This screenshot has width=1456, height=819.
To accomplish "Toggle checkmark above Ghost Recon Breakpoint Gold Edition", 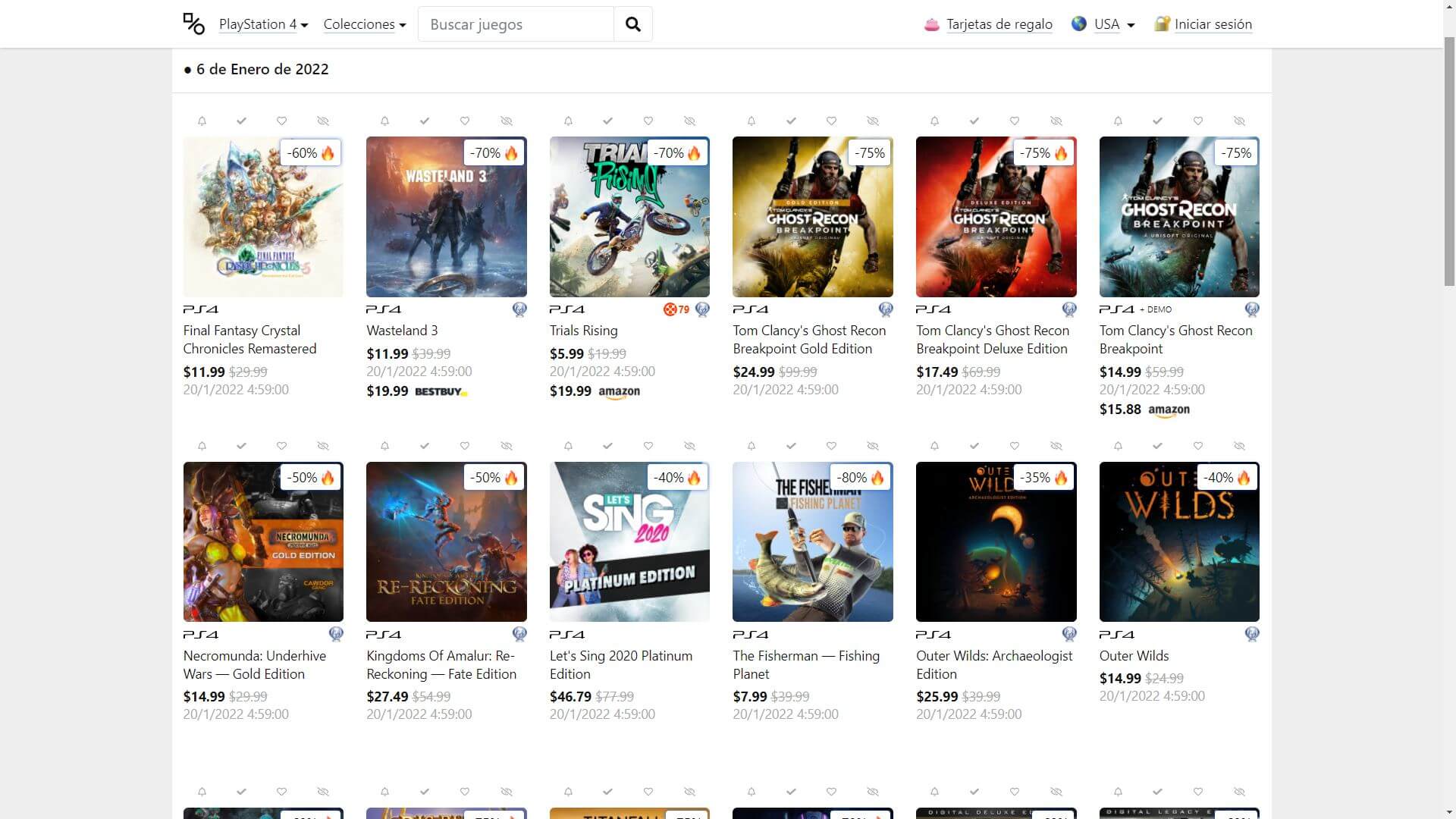I will (791, 121).
